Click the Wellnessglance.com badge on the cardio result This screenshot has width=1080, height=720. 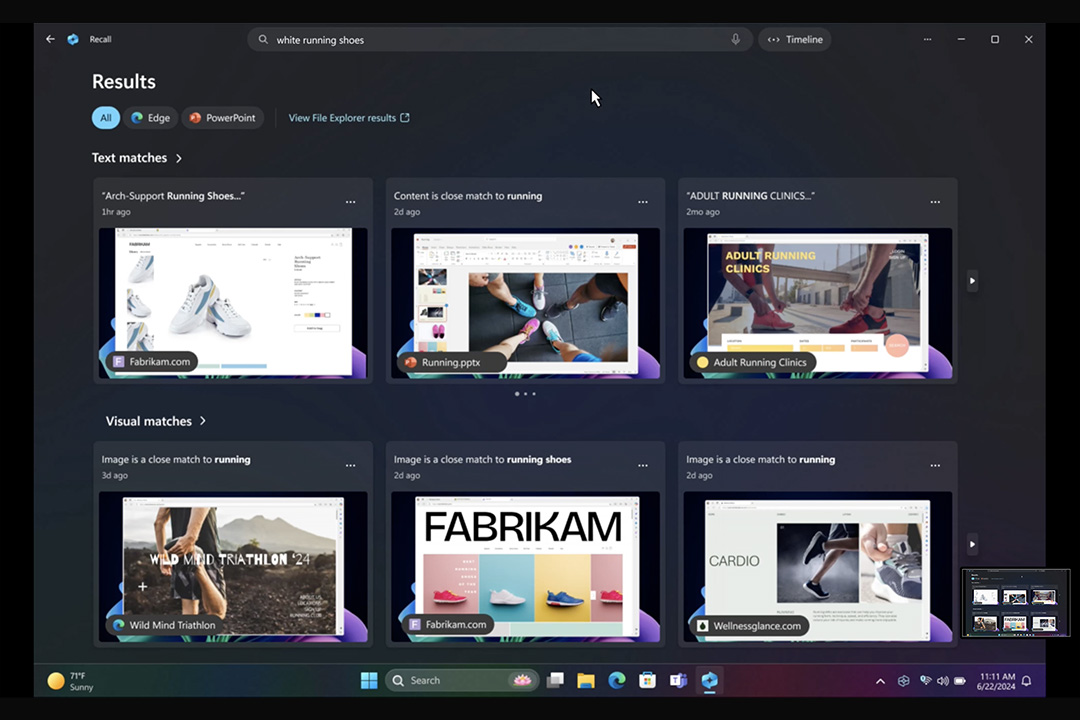pos(748,625)
